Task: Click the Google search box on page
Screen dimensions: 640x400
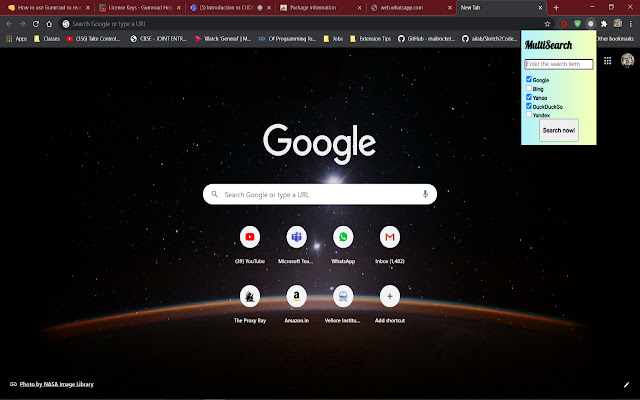Action: [x=320, y=194]
